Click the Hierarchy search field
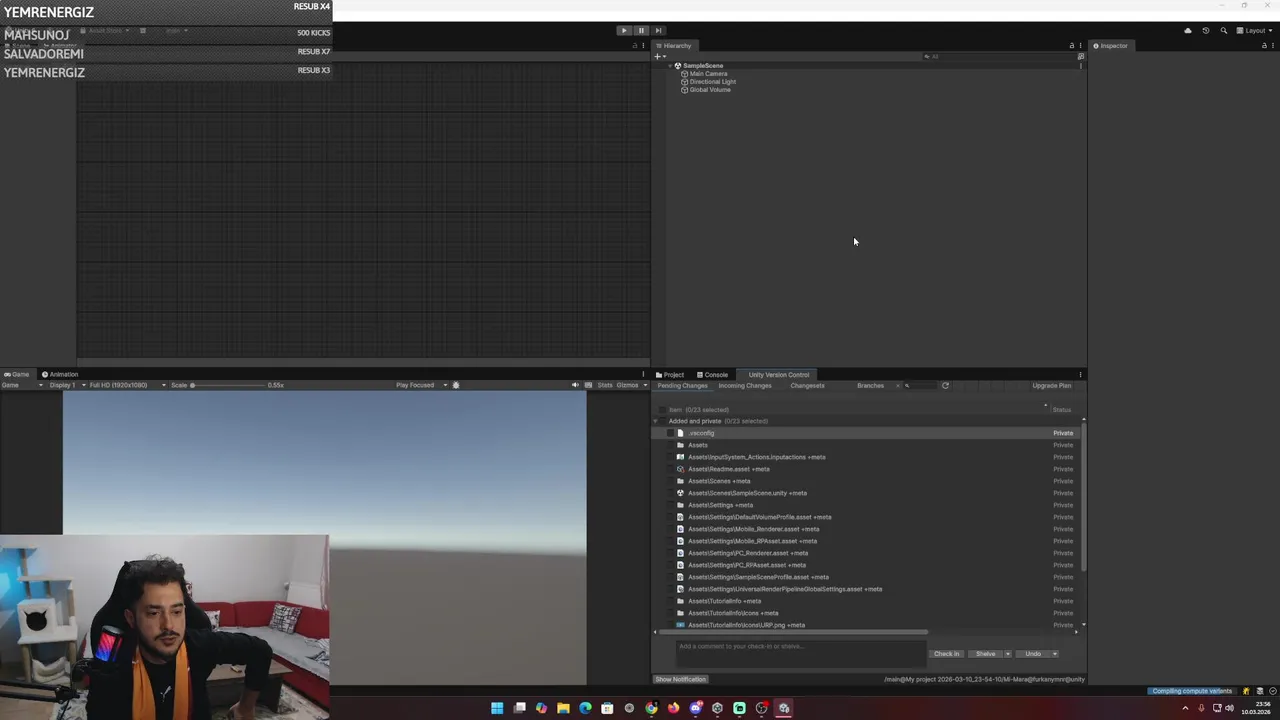Screen dimensions: 1280x720 click(998, 56)
